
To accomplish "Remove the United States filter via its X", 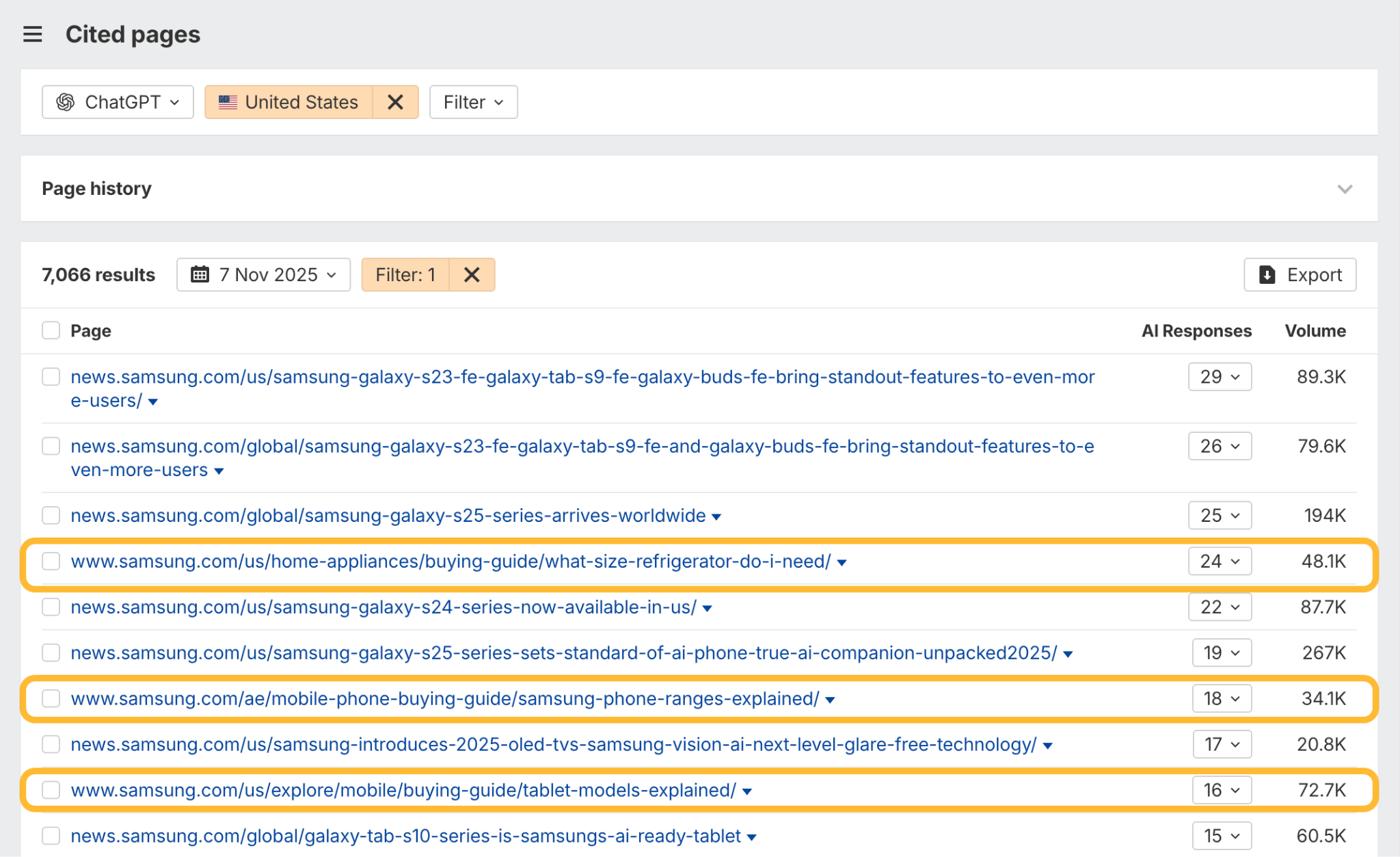I will point(395,101).
